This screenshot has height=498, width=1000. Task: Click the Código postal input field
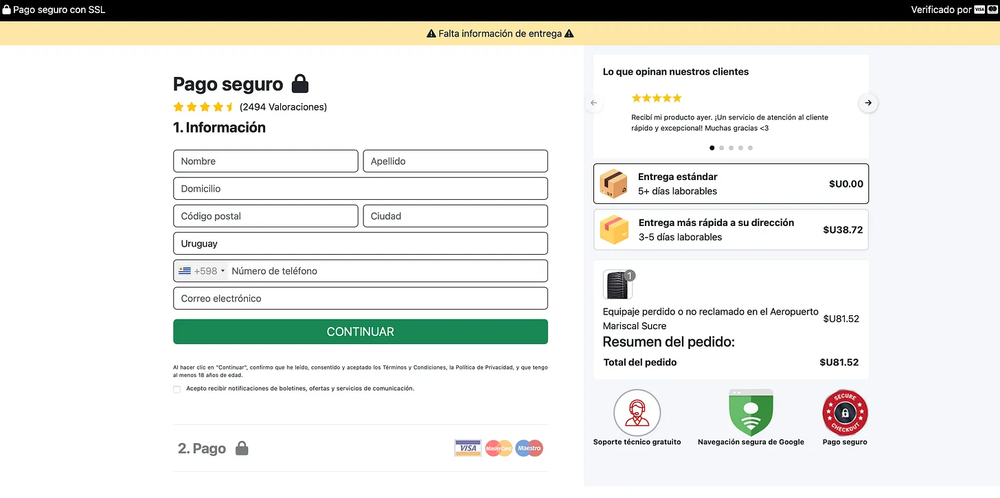pos(265,216)
